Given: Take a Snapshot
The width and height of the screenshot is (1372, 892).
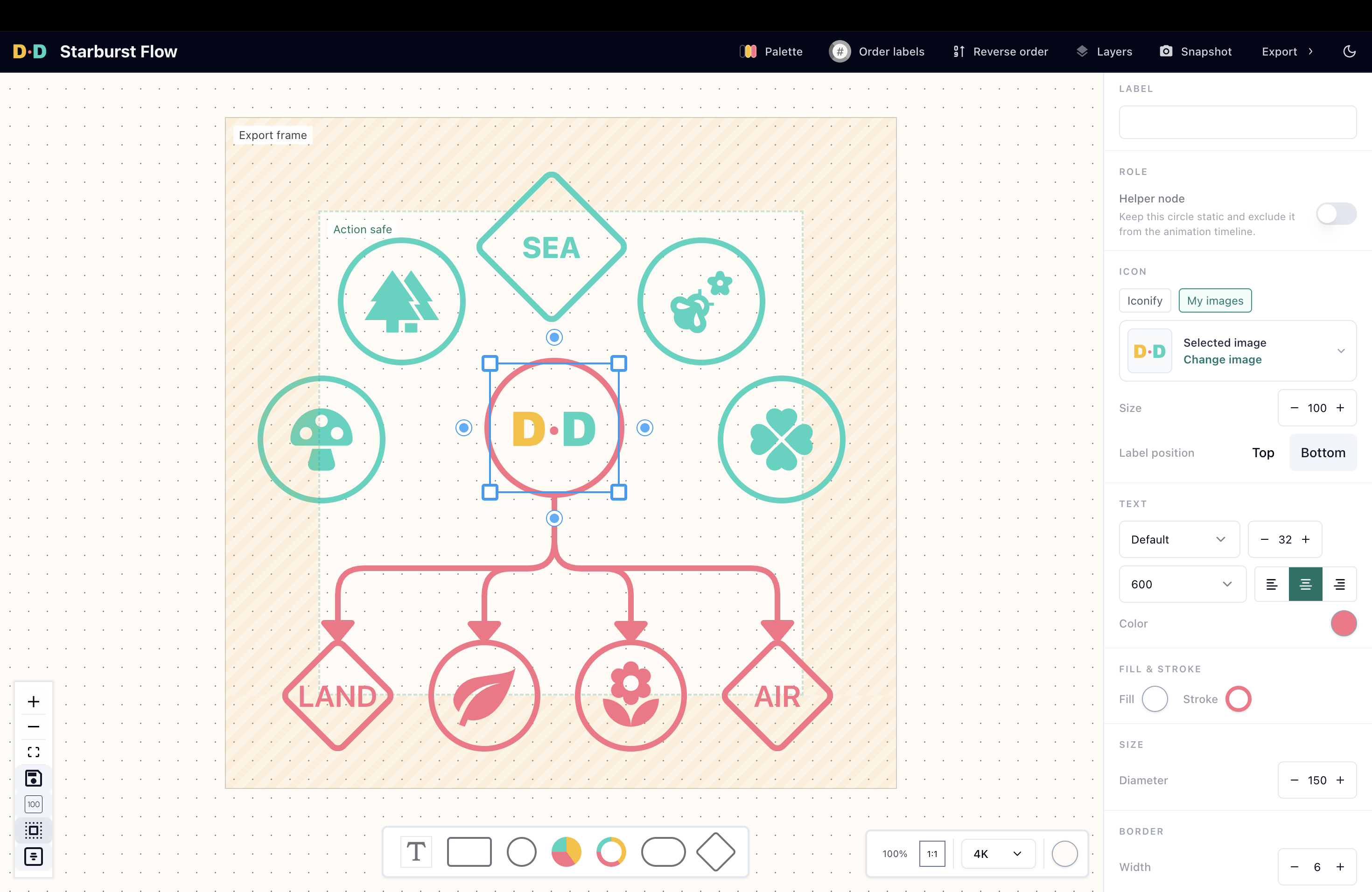Looking at the screenshot, I should 1195,51.
